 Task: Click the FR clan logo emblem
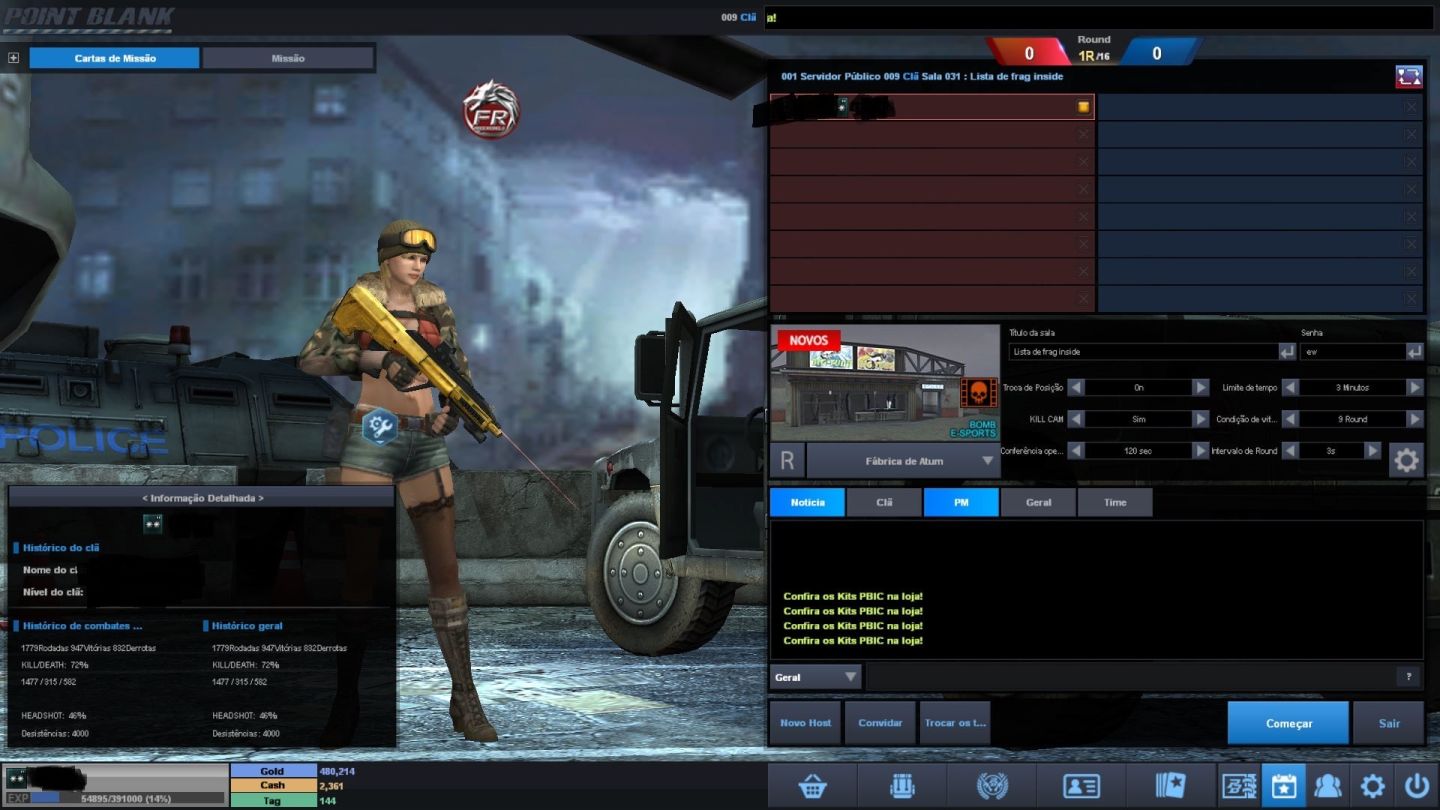pyautogui.click(x=491, y=109)
